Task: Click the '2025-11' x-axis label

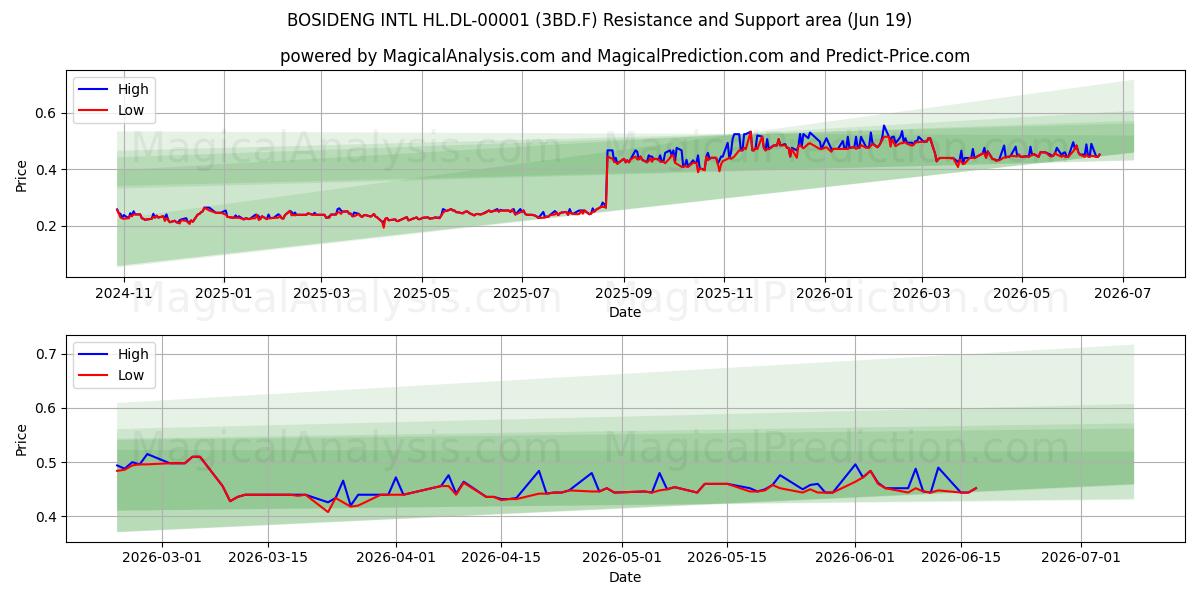Action: point(724,294)
